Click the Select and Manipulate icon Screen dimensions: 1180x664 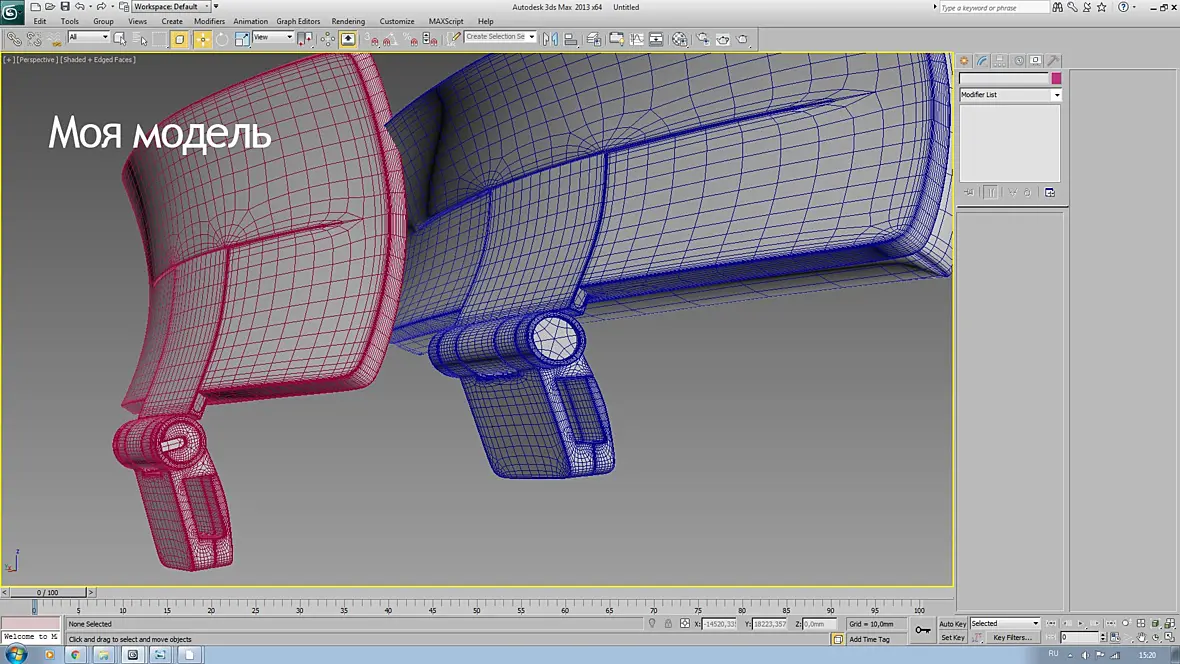coord(327,39)
